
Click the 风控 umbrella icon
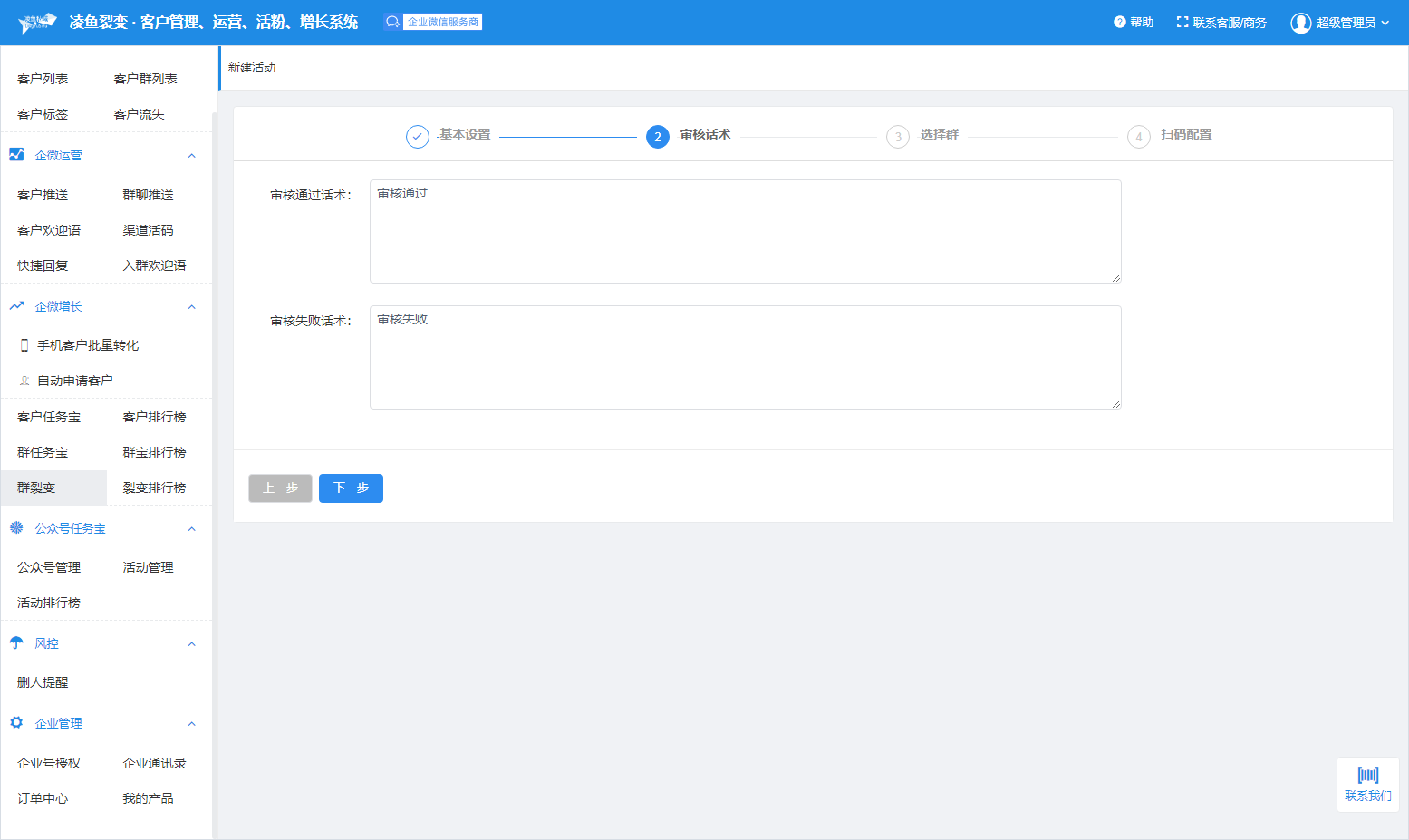[x=16, y=643]
